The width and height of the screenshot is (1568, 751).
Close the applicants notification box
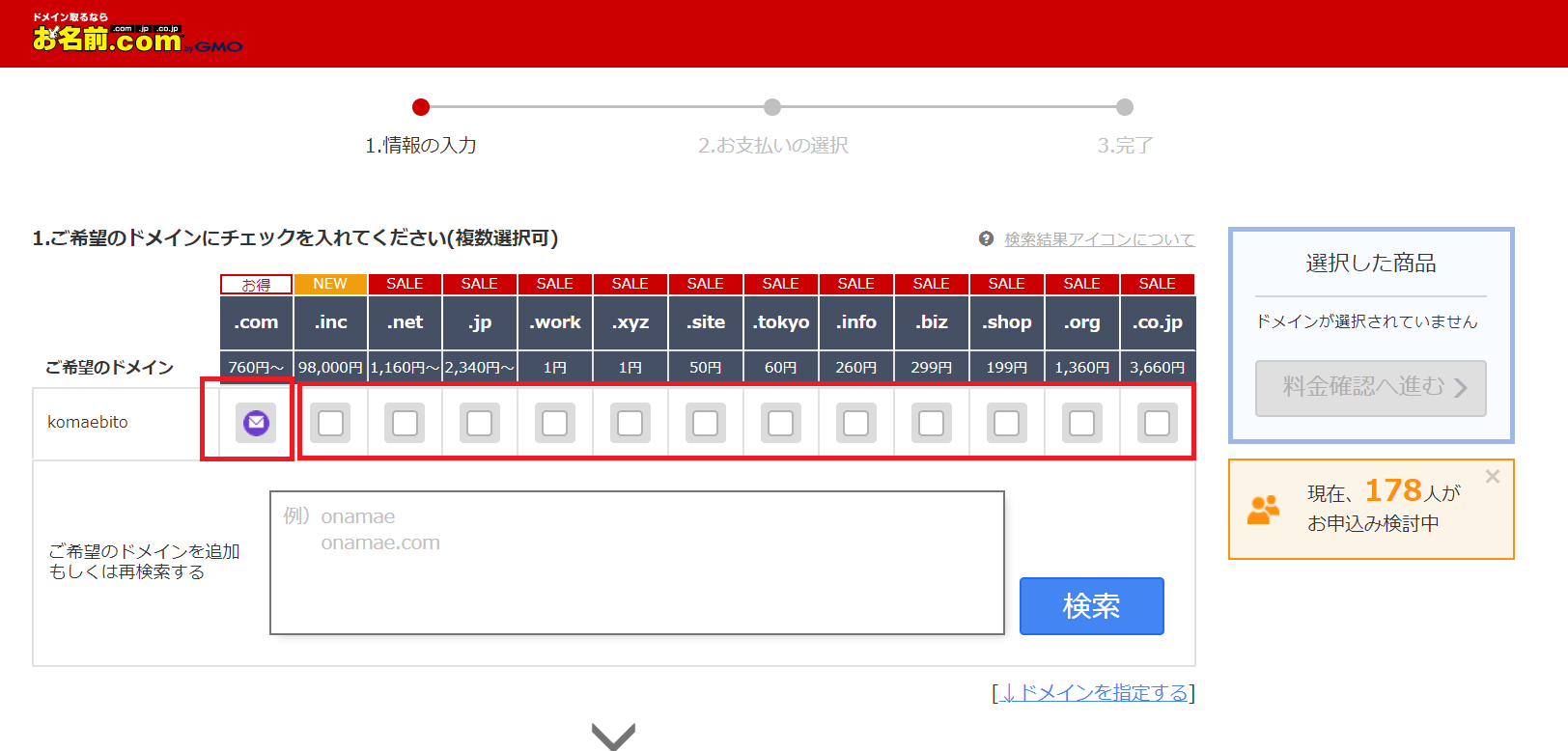pyautogui.click(x=1493, y=477)
